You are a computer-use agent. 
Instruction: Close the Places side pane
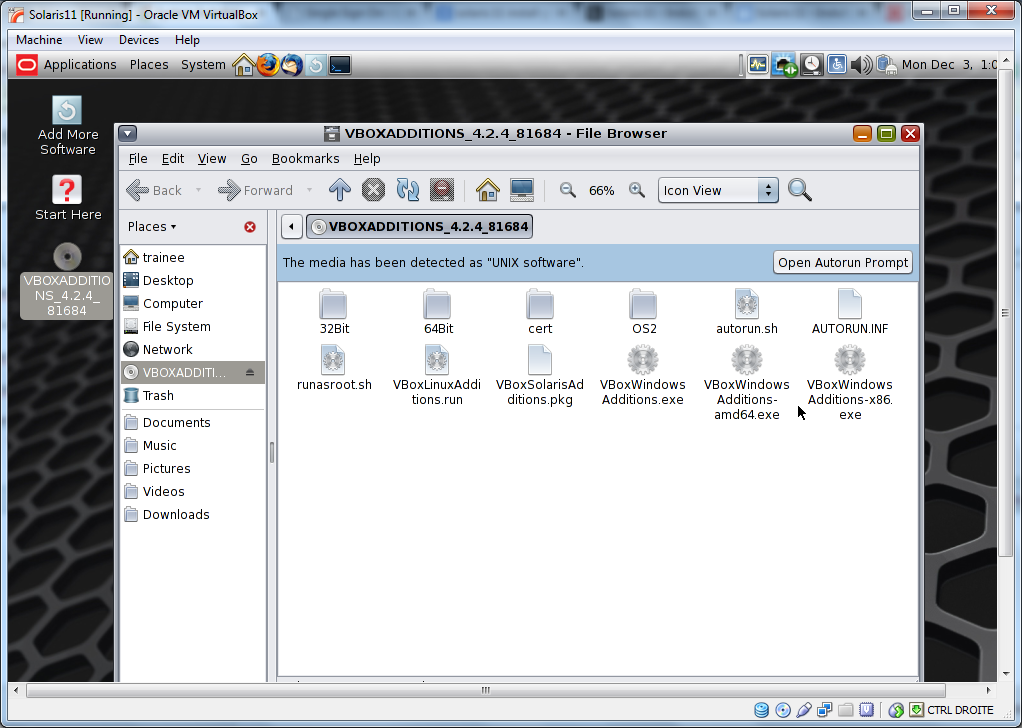pyautogui.click(x=250, y=227)
